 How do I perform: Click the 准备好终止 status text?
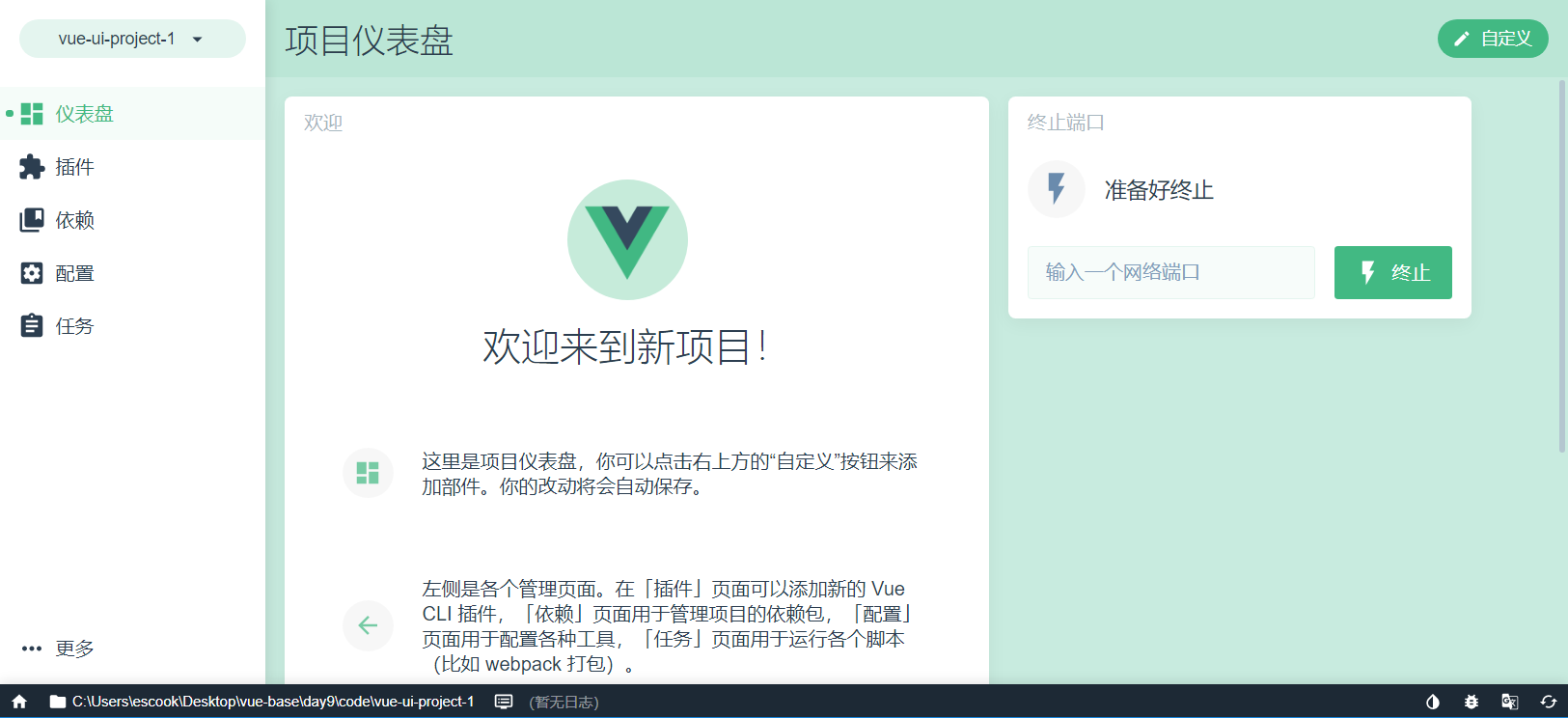click(1159, 190)
